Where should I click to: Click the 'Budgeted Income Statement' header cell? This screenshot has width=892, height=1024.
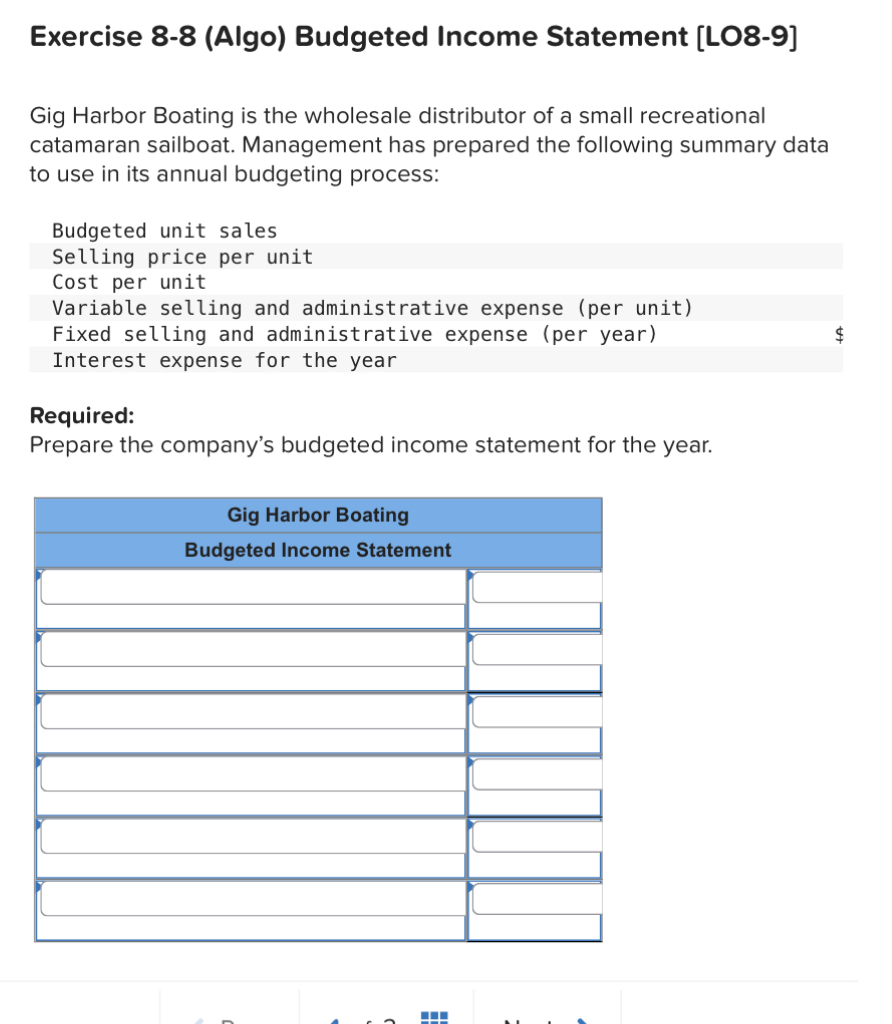pyautogui.click(x=318, y=550)
